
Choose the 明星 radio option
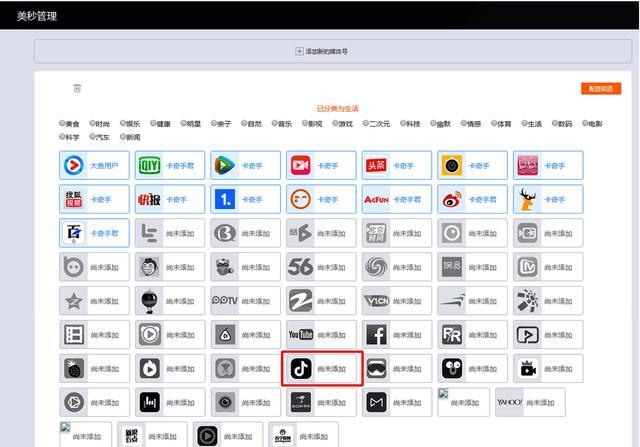point(183,123)
